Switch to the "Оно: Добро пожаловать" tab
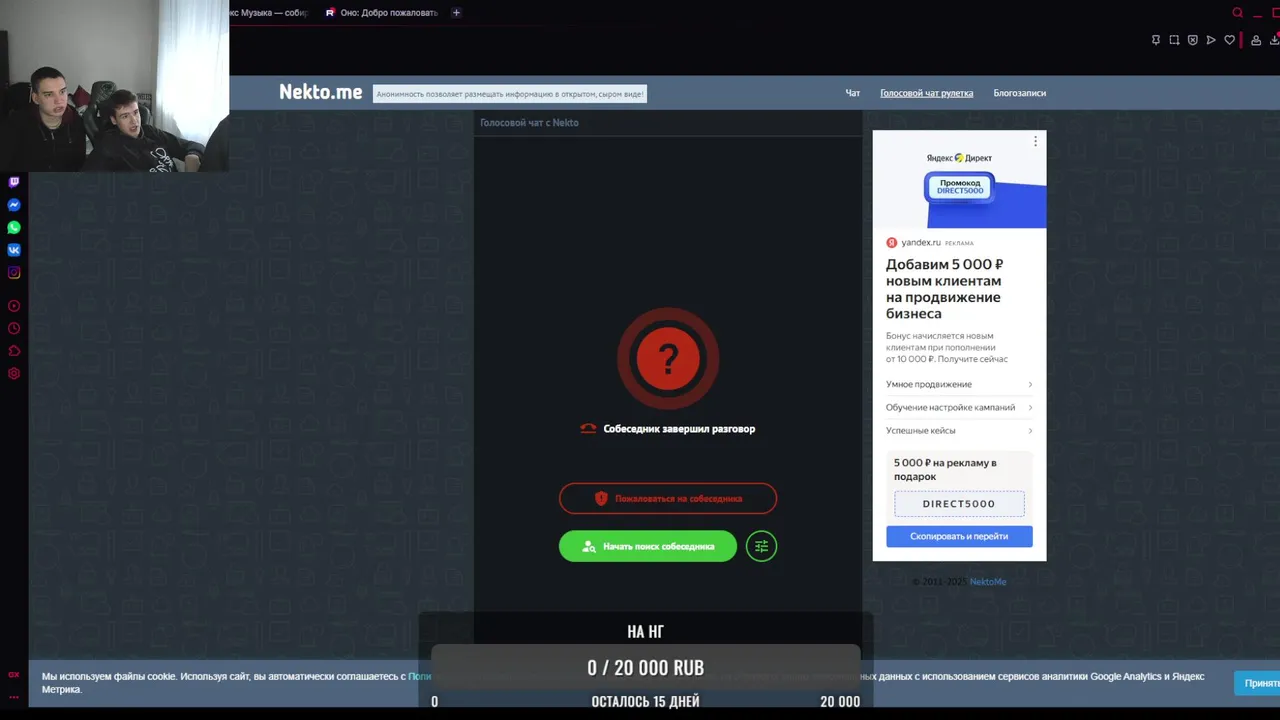The width and height of the screenshot is (1280, 720). (x=382, y=13)
